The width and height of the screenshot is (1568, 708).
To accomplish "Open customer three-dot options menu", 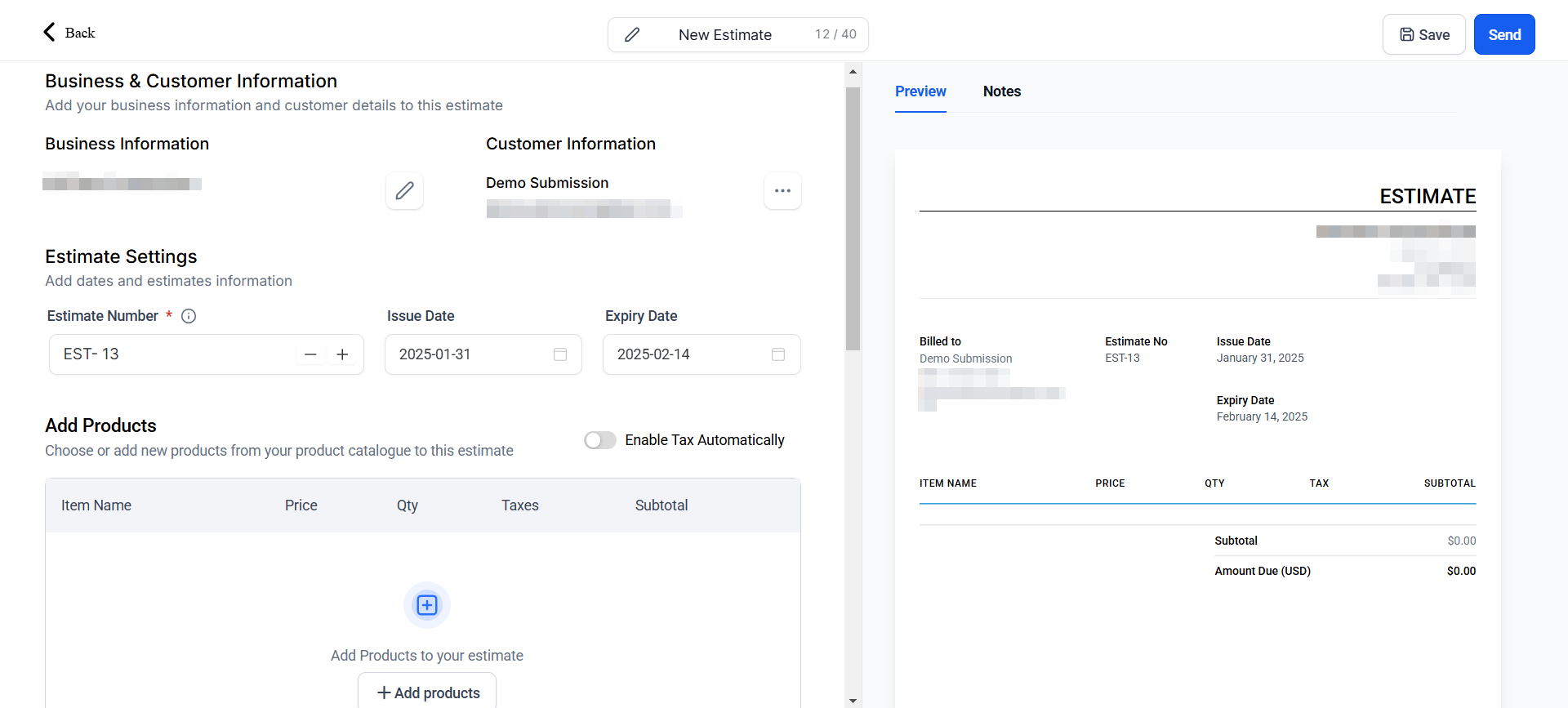I will (782, 191).
